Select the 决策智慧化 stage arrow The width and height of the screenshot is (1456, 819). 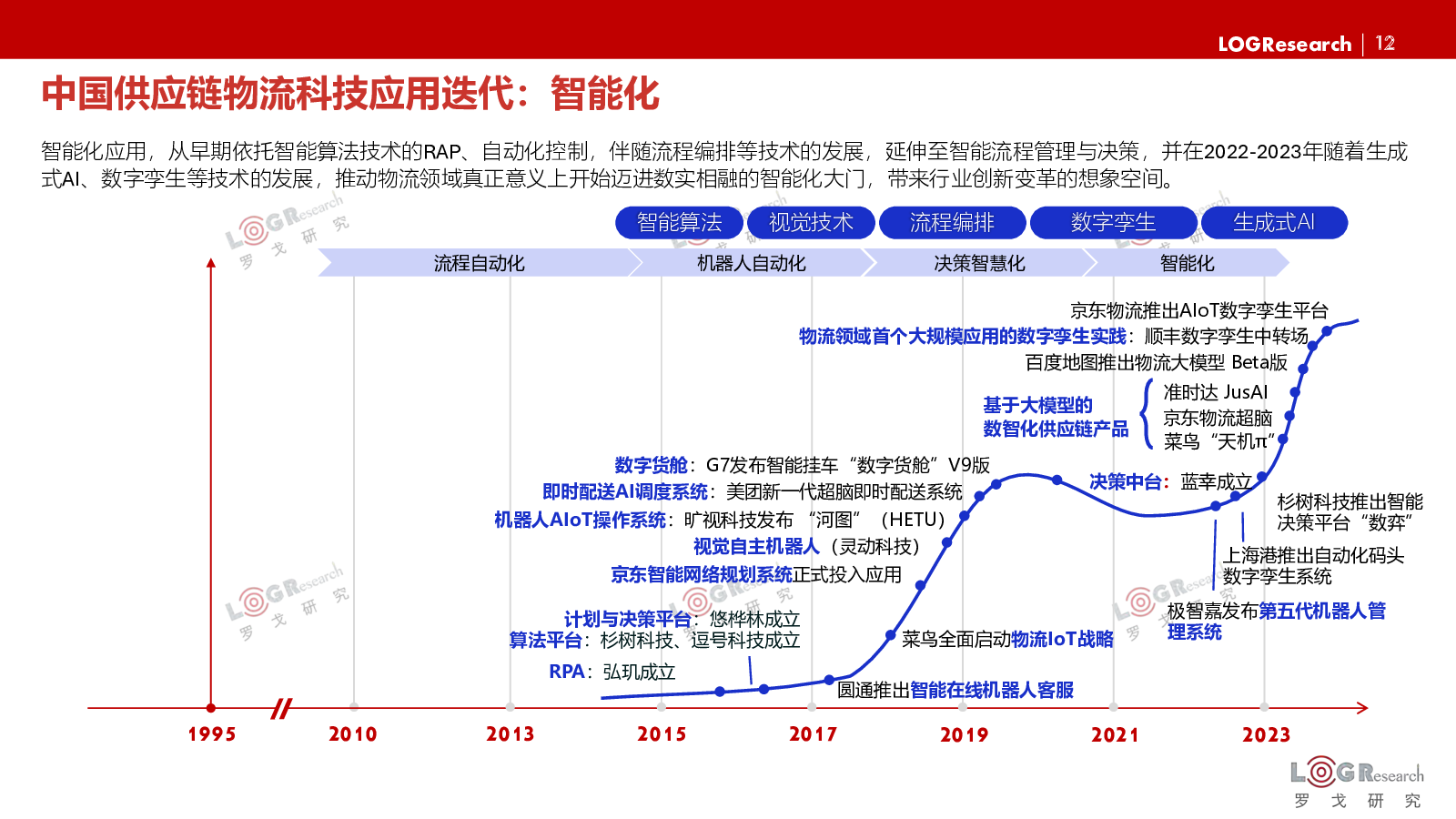point(979,263)
